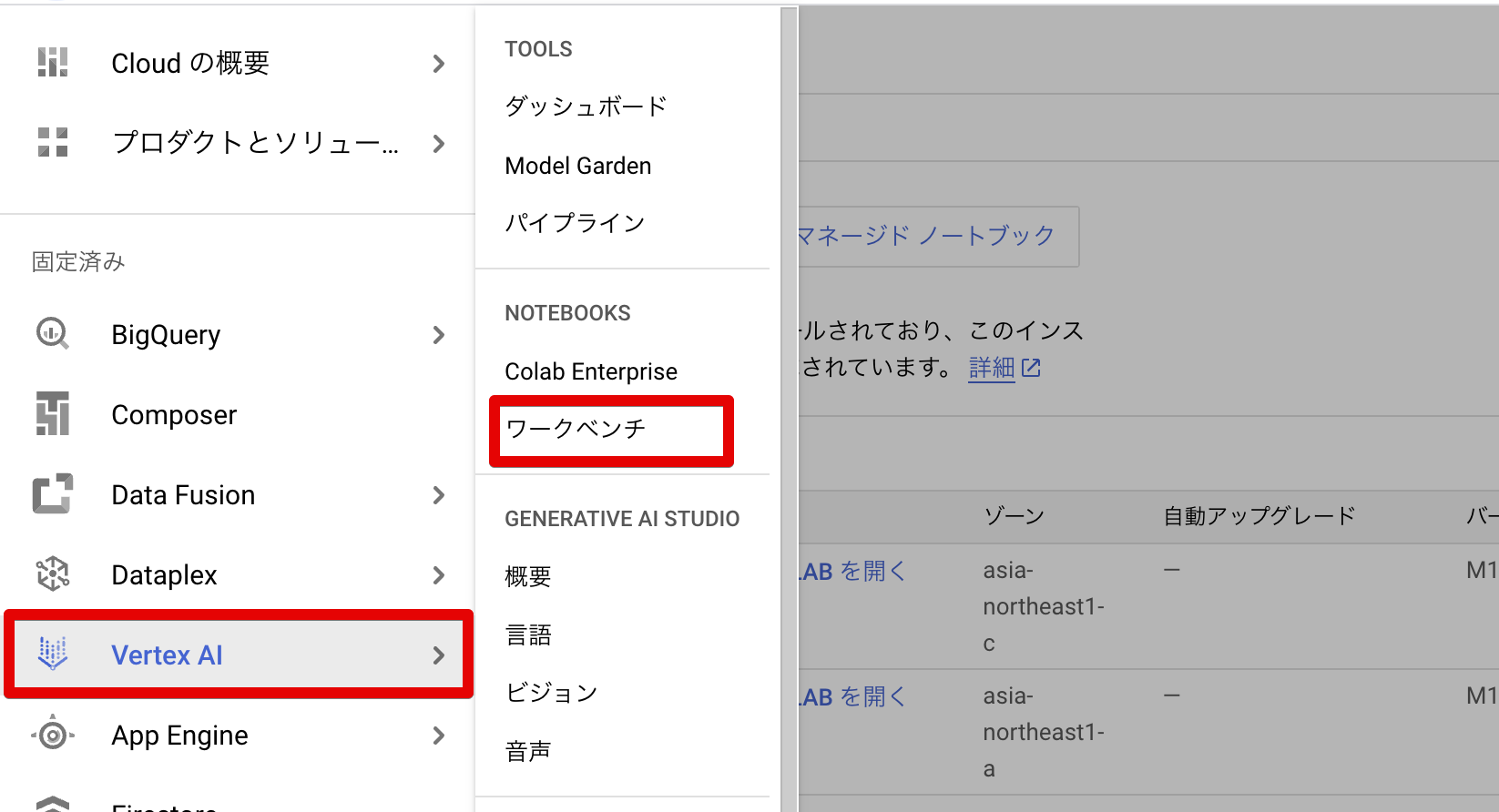
Task: Click the プロダクトとソリューション grid icon
Action: click(x=53, y=143)
